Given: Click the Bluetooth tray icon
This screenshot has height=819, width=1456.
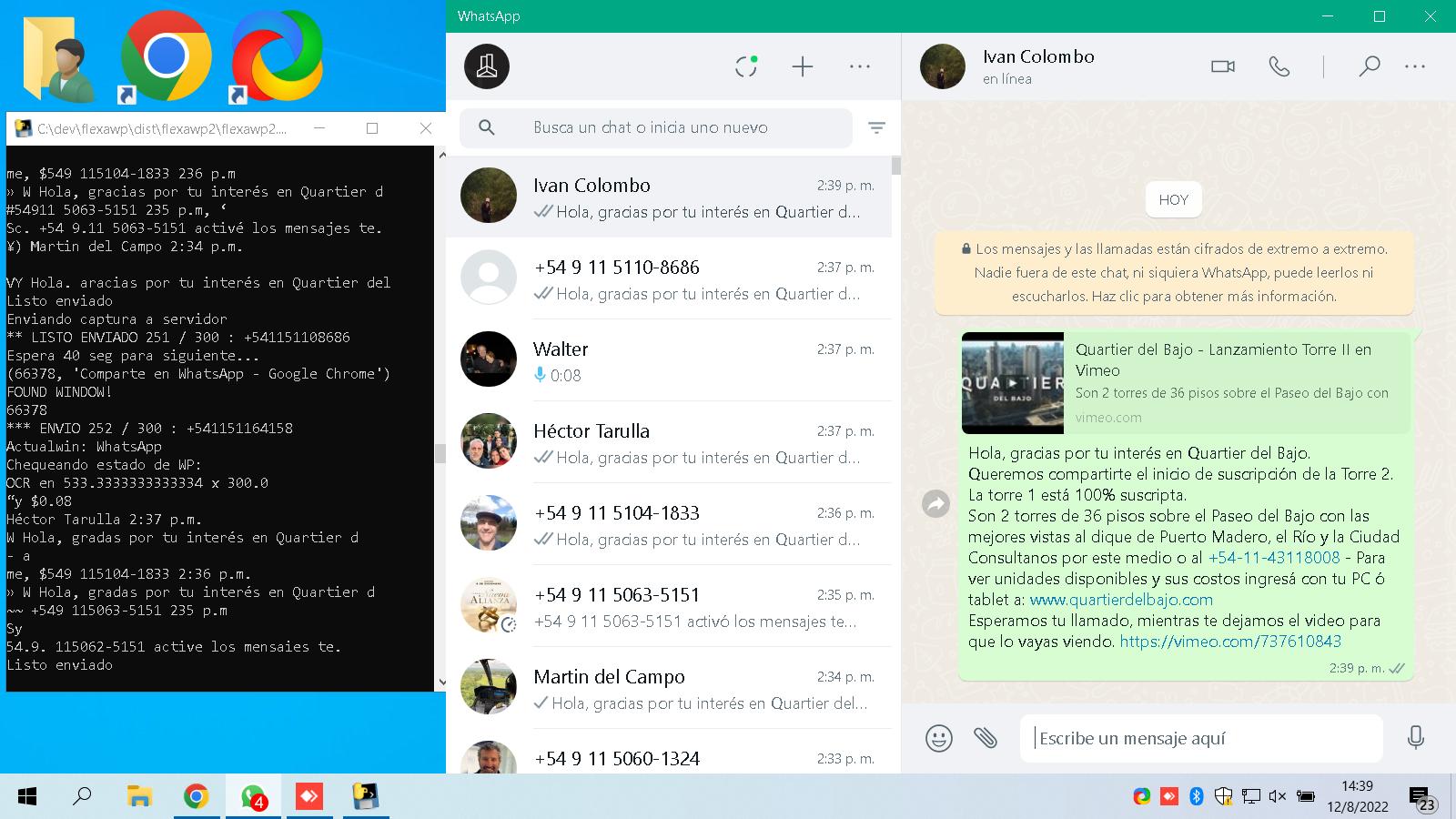Looking at the screenshot, I should (x=1197, y=797).
